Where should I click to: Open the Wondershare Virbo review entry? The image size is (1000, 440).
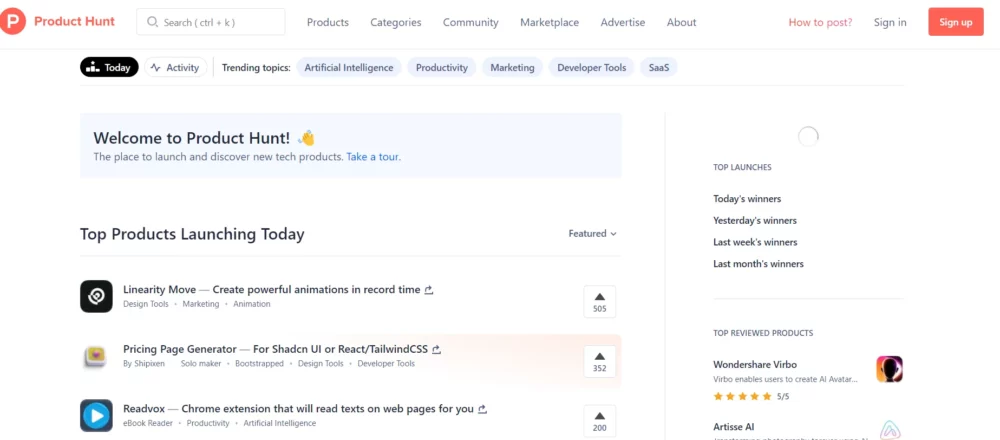(808, 379)
